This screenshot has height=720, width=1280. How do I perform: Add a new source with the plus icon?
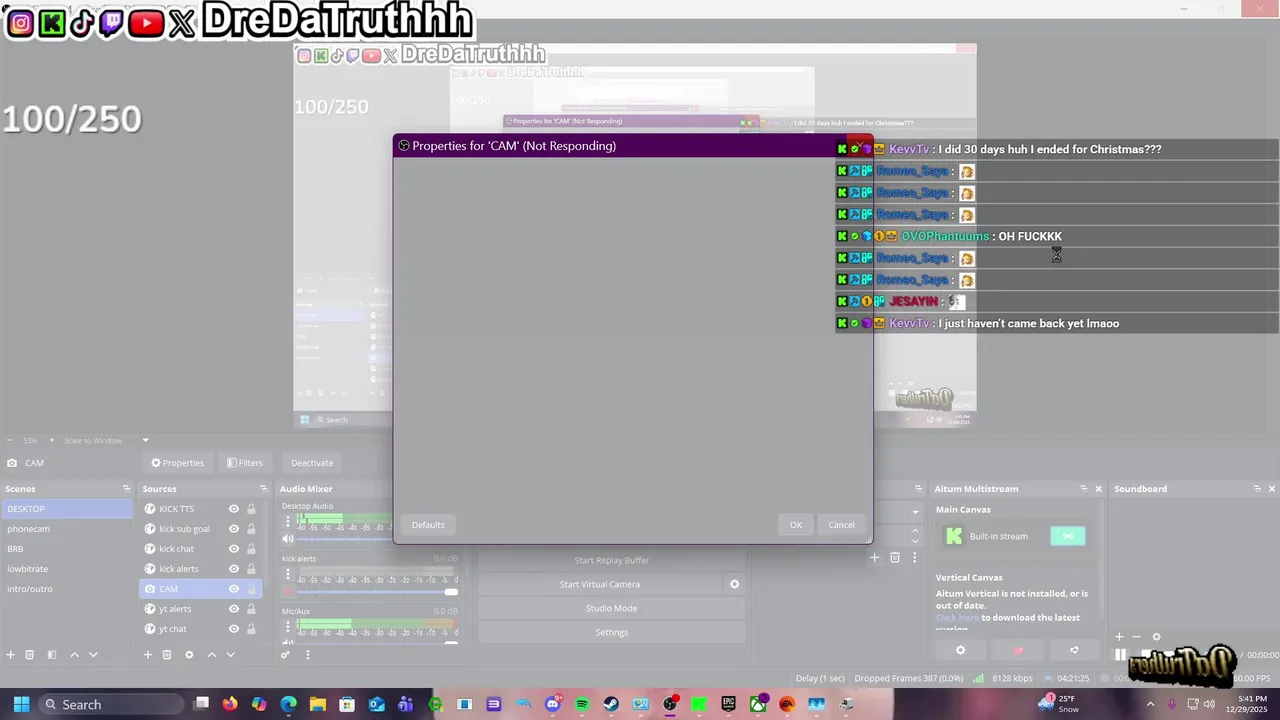pos(148,655)
